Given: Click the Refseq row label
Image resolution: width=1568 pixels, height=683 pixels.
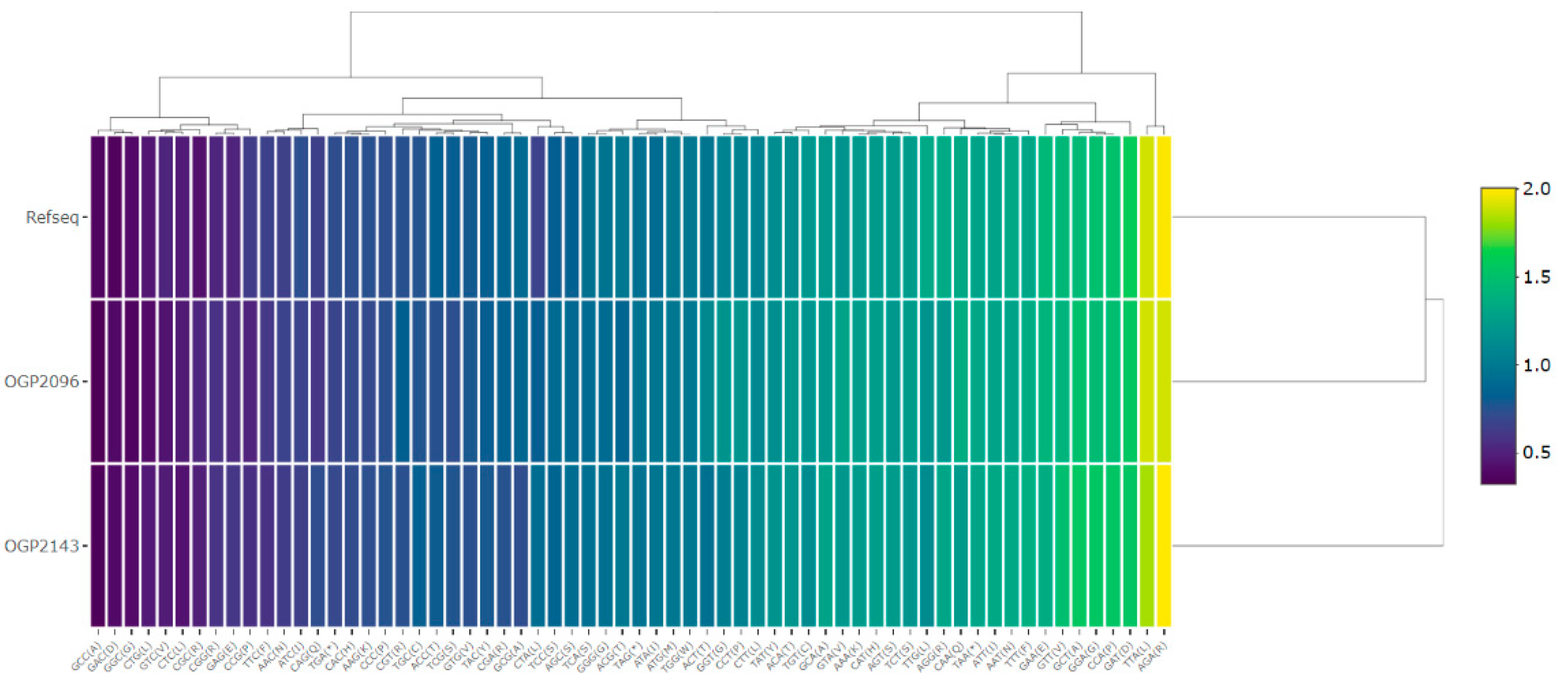Looking at the screenshot, I should (52, 217).
